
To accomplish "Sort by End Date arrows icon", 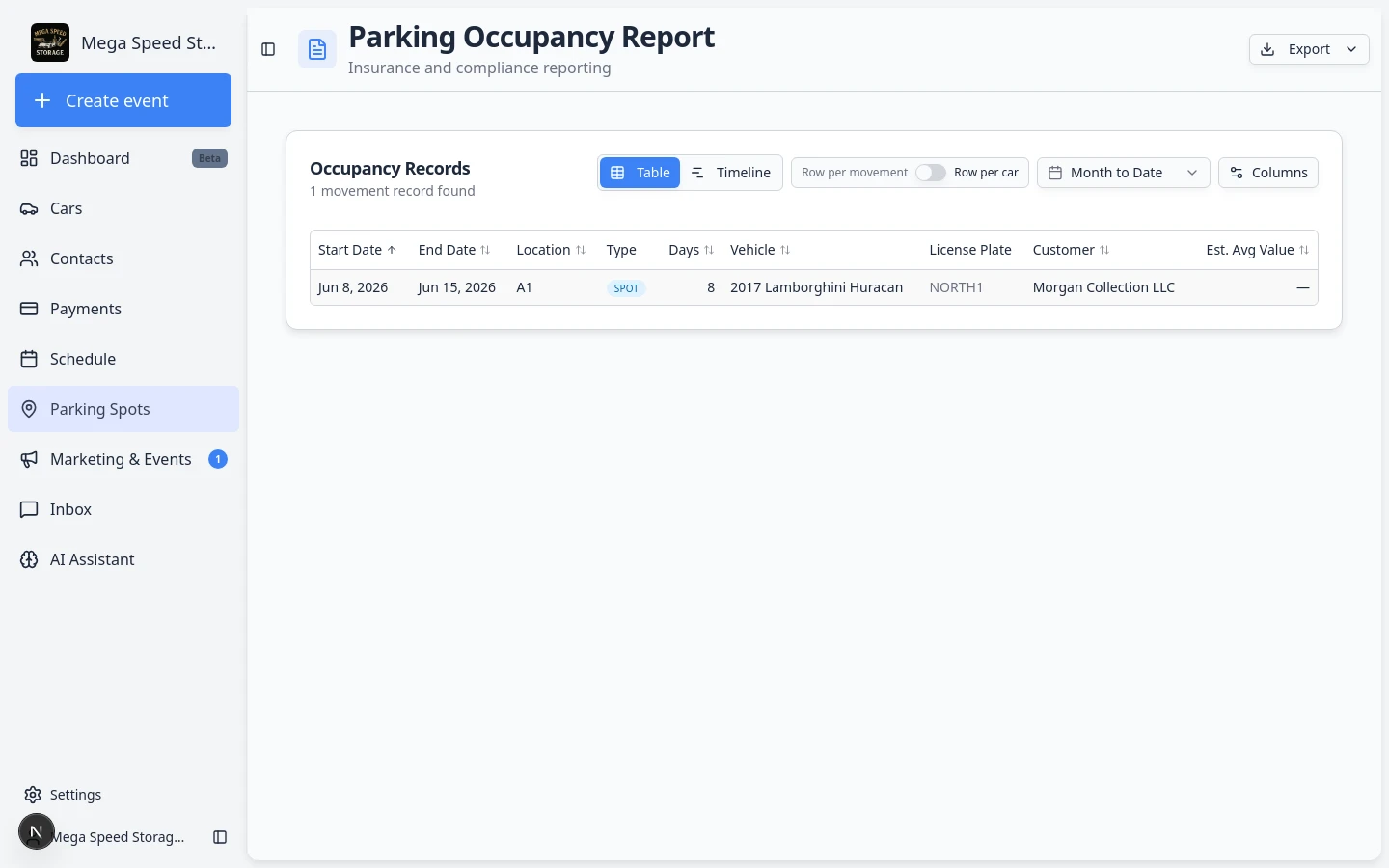I will click(x=485, y=250).
